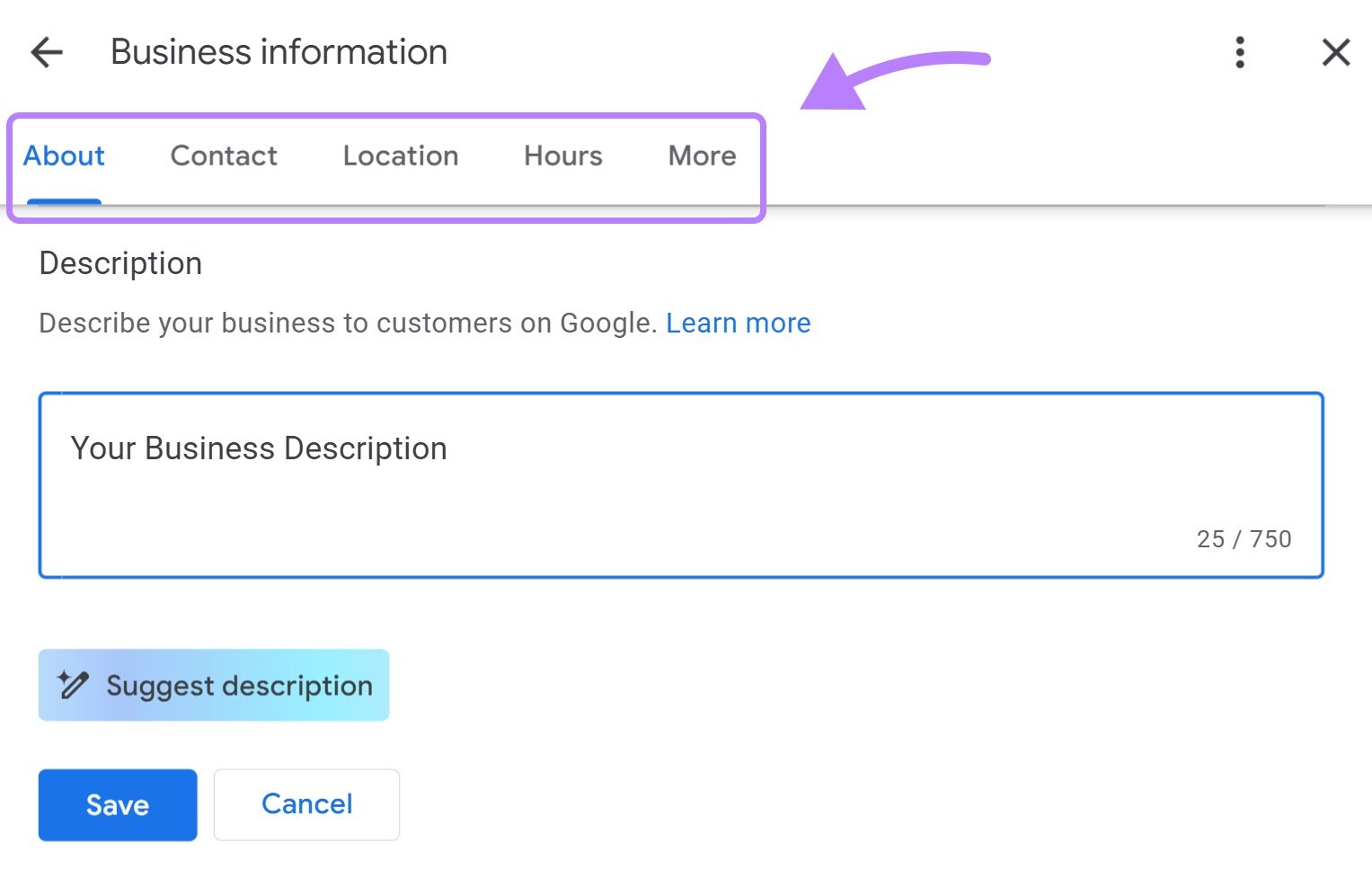Select the Your Business Description text

tap(259, 448)
